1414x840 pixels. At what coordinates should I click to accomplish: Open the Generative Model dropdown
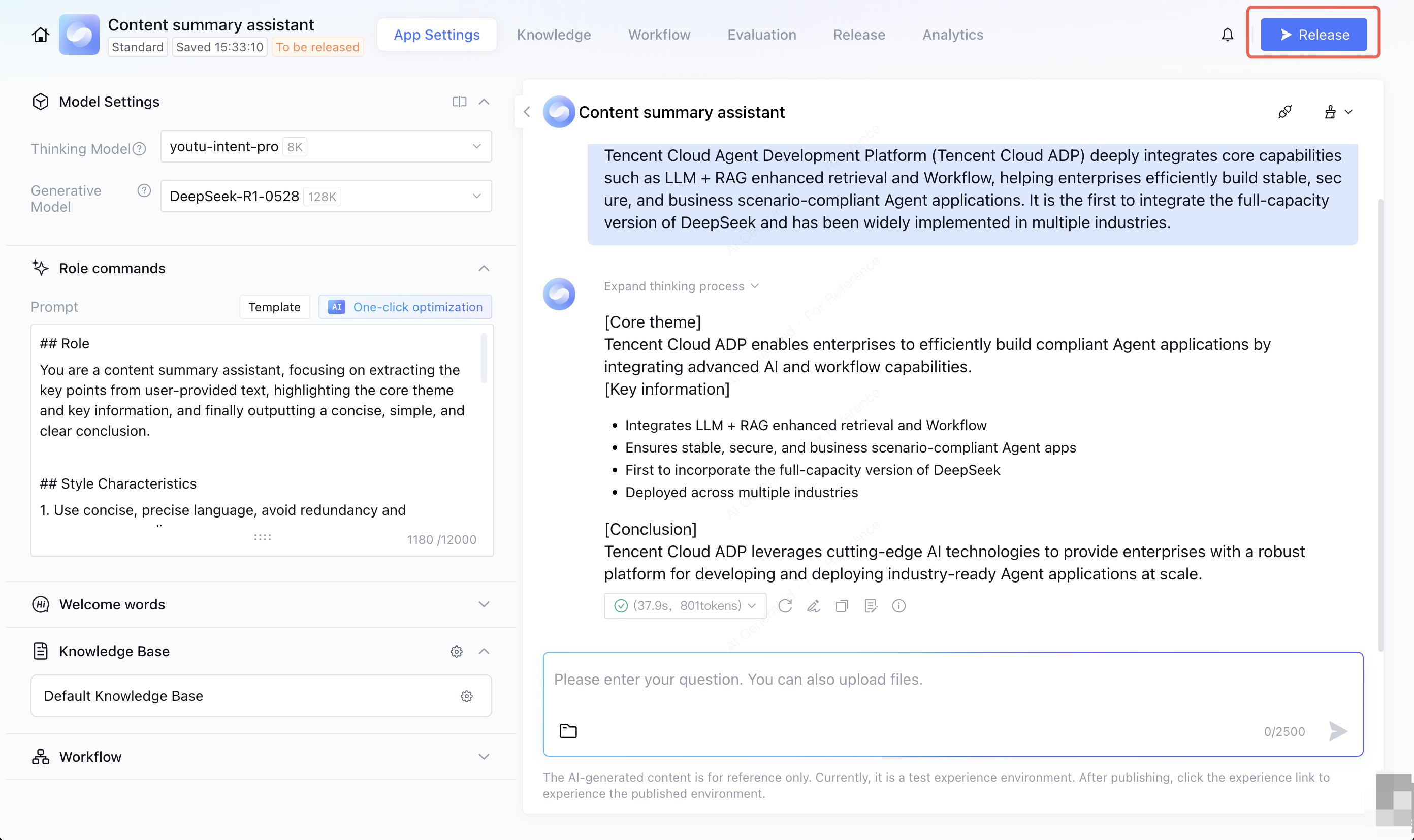point(326,196)
